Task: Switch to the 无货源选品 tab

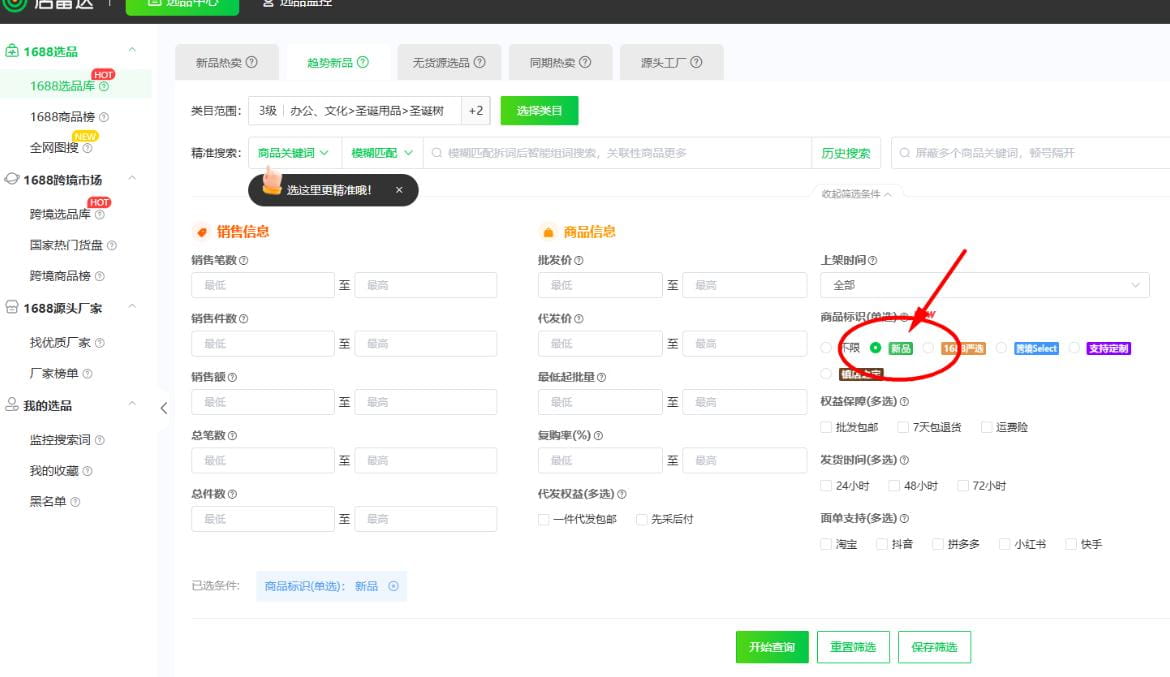Action: pyautogui.click(x=449, y=61)
